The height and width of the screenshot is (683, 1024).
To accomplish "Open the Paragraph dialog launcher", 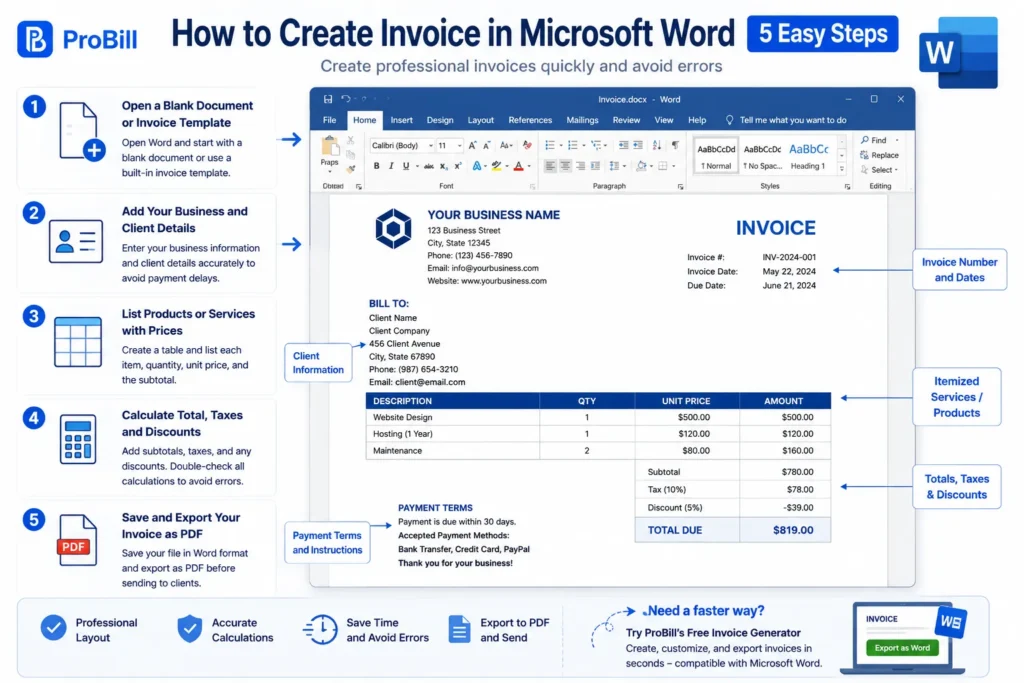I will tap(680, 187).
